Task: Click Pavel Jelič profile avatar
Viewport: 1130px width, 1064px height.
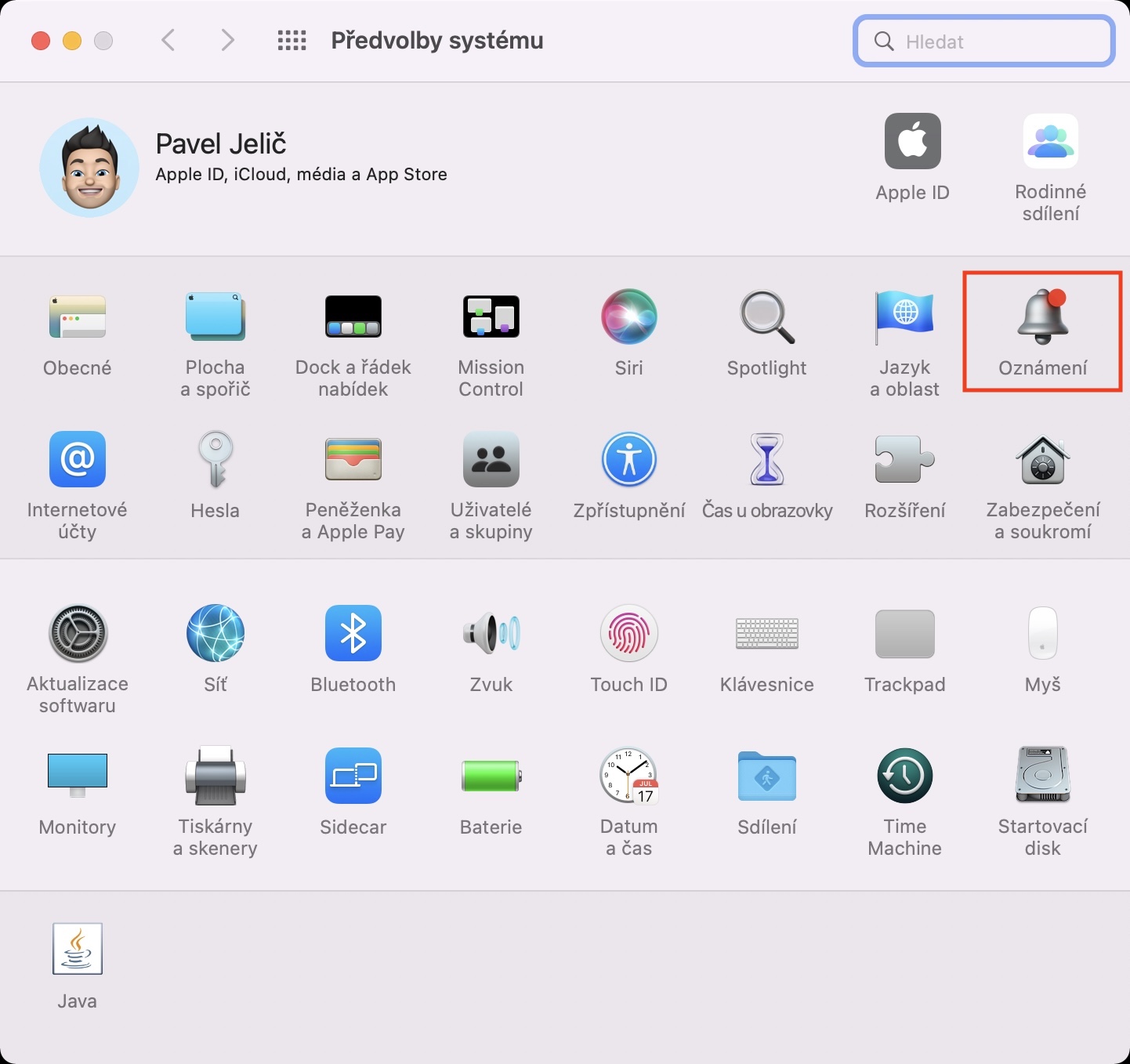Action: click(89, 168)
